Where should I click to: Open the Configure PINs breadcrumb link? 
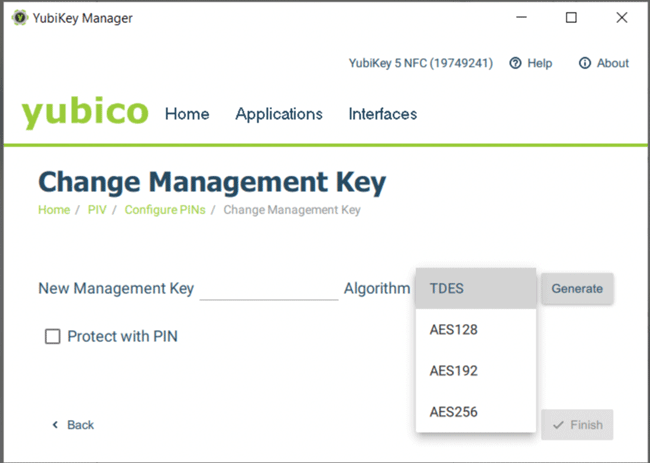(164, 210)
